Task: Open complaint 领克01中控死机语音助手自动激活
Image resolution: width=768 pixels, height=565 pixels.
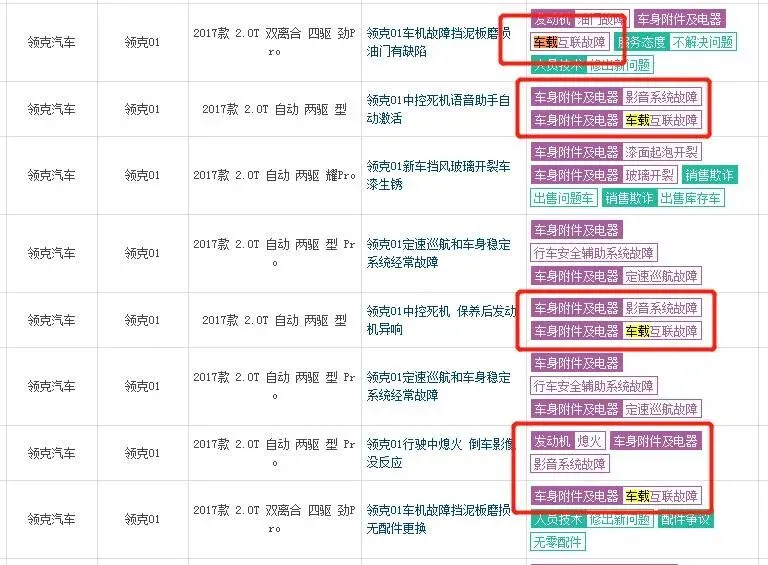Action: [x=438, y=109]
